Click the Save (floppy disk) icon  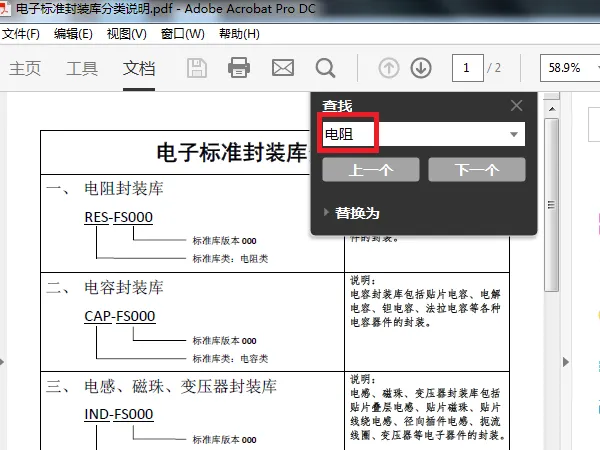pyautogui.click(x=197, y=68)
